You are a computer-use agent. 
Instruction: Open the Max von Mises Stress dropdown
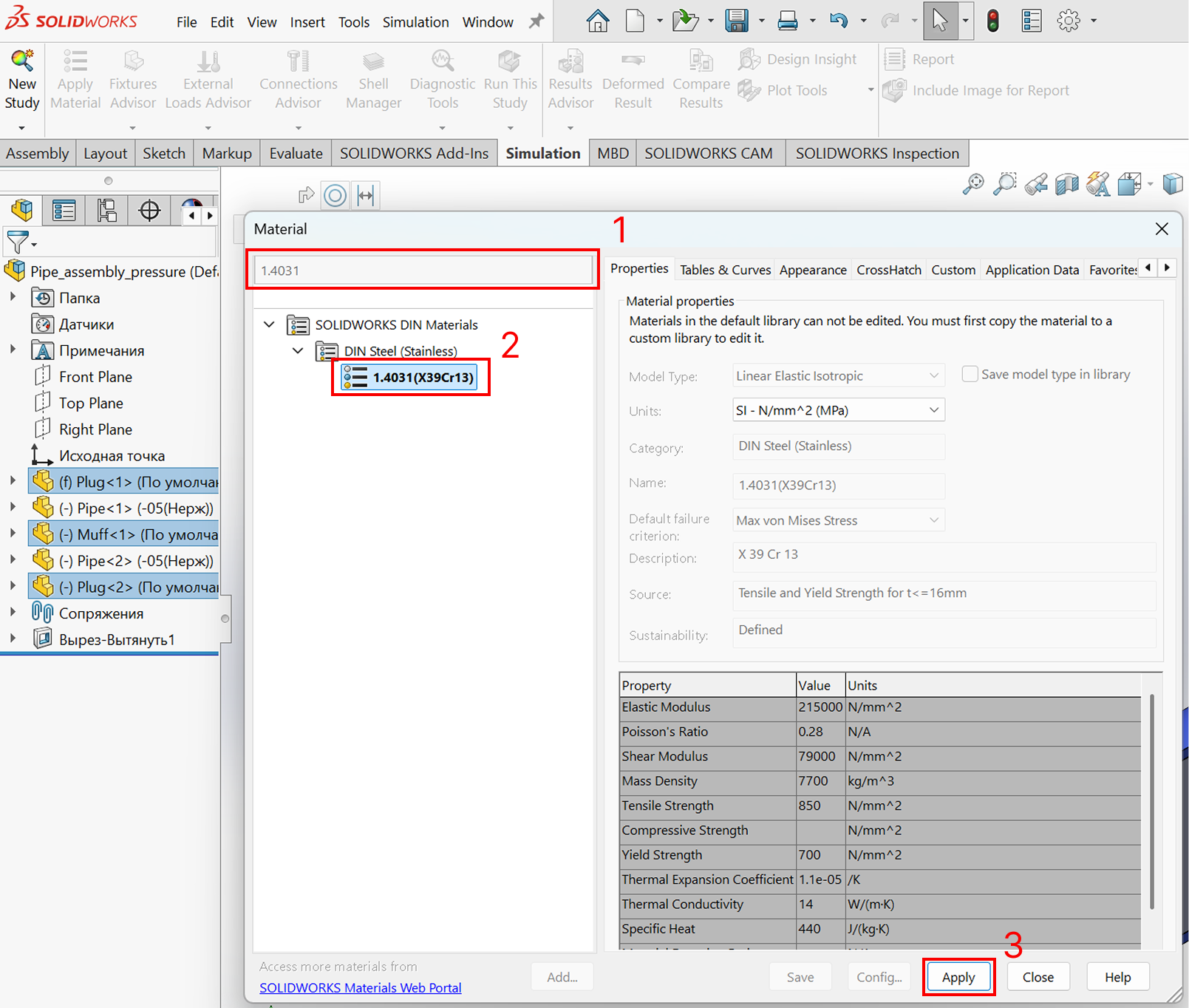(838, 520)
